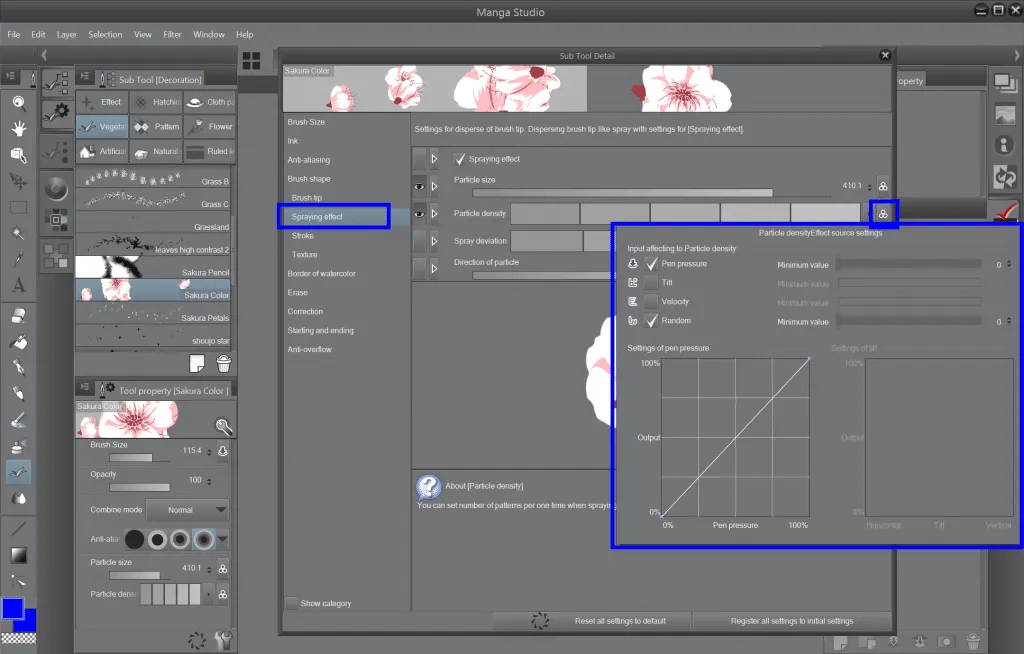The image size is (1024, 654).
Task: Select the Hand tool in the toolbar
Action: pyautogui.click(x=17, y=128)
